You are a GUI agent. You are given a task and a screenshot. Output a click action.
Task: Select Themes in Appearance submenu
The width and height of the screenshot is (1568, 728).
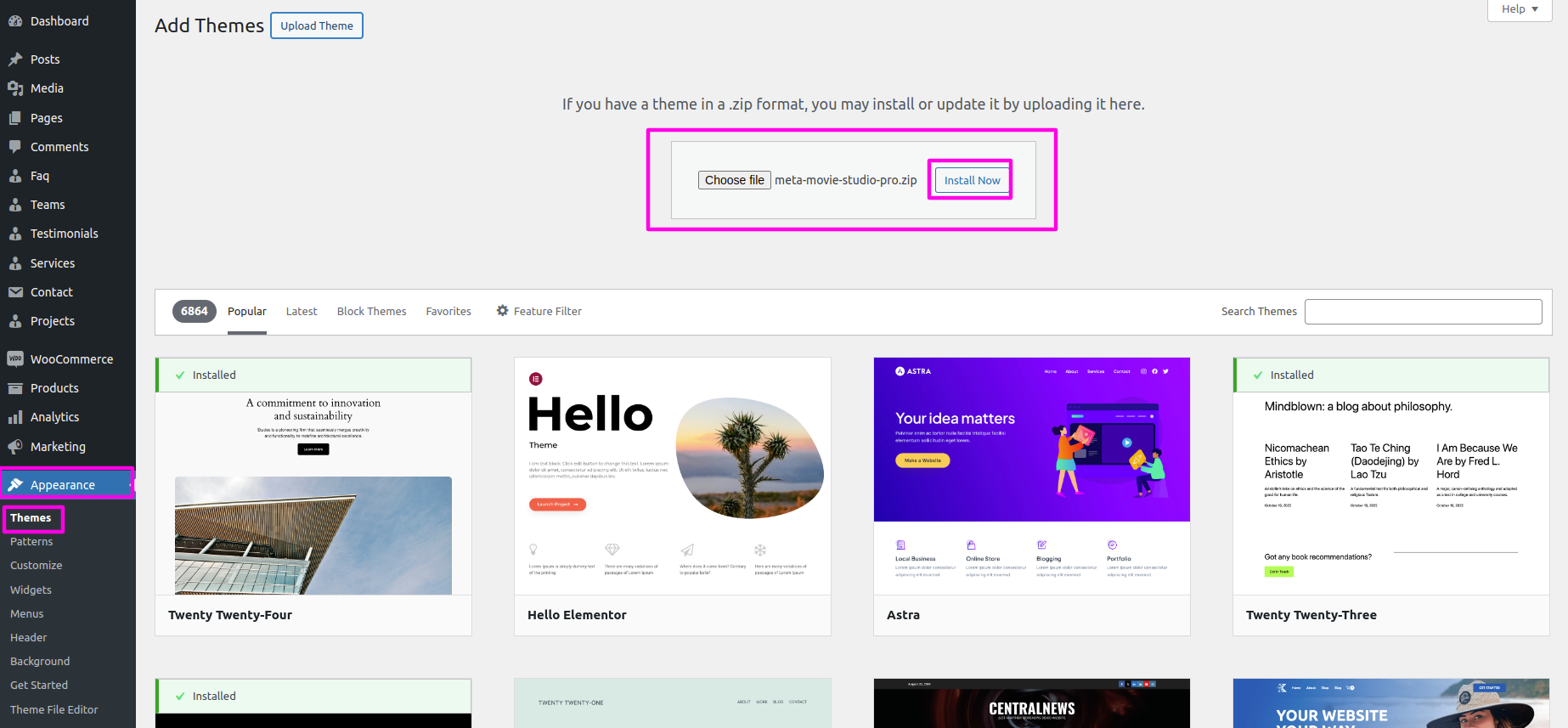point(31,518)
